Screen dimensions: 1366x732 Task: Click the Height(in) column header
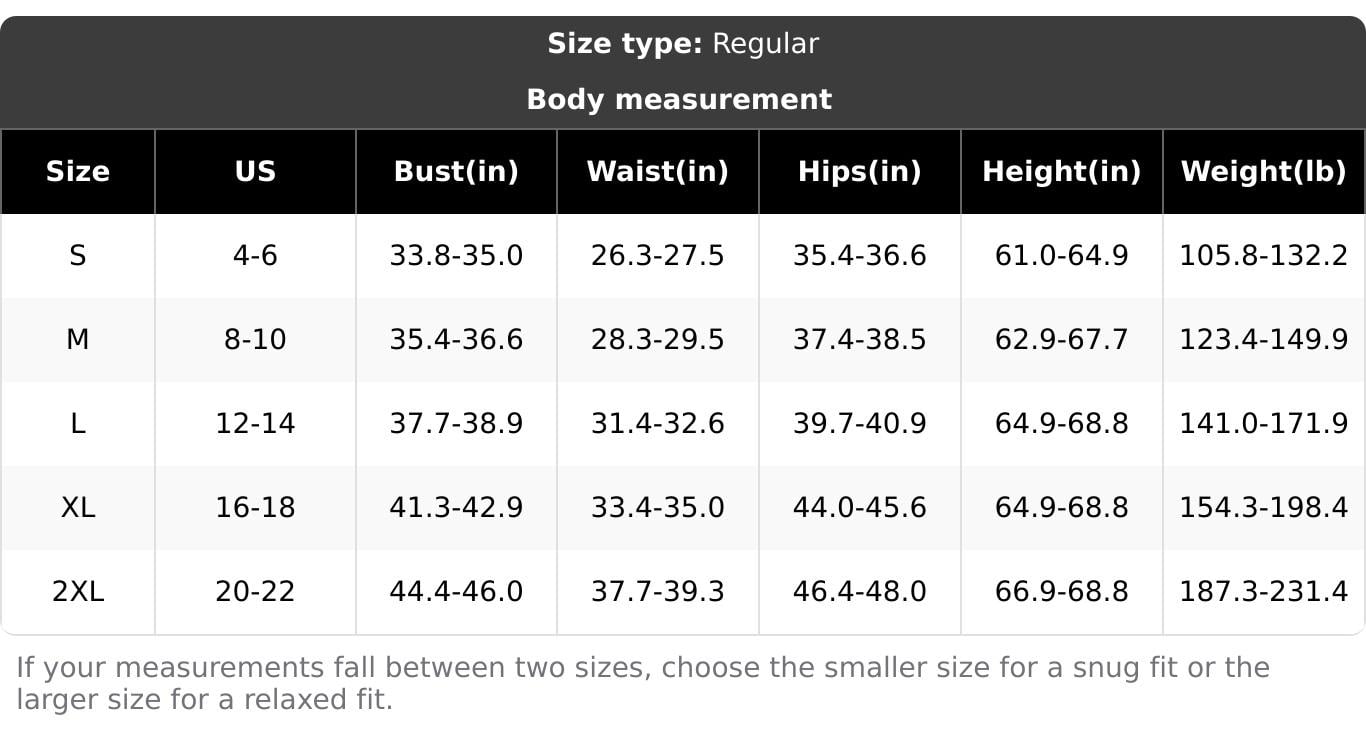[x=1061, y=171]
